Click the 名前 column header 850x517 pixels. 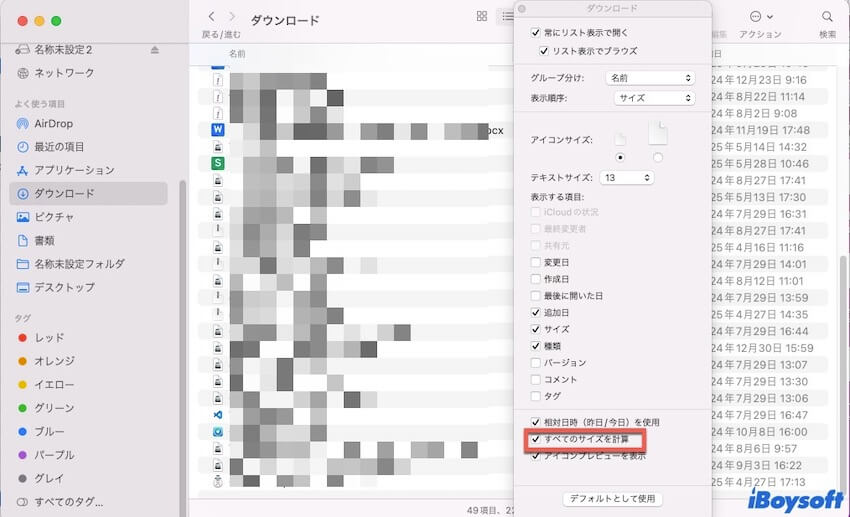point(237,53)
